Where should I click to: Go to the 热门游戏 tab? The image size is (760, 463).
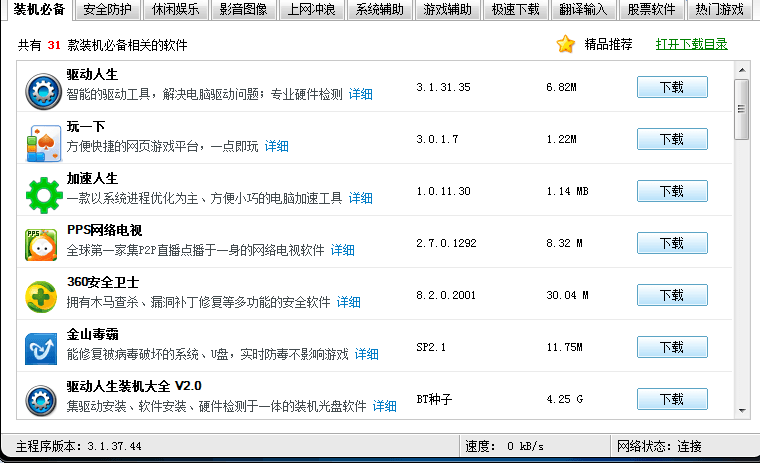click(x=718, y=10)
